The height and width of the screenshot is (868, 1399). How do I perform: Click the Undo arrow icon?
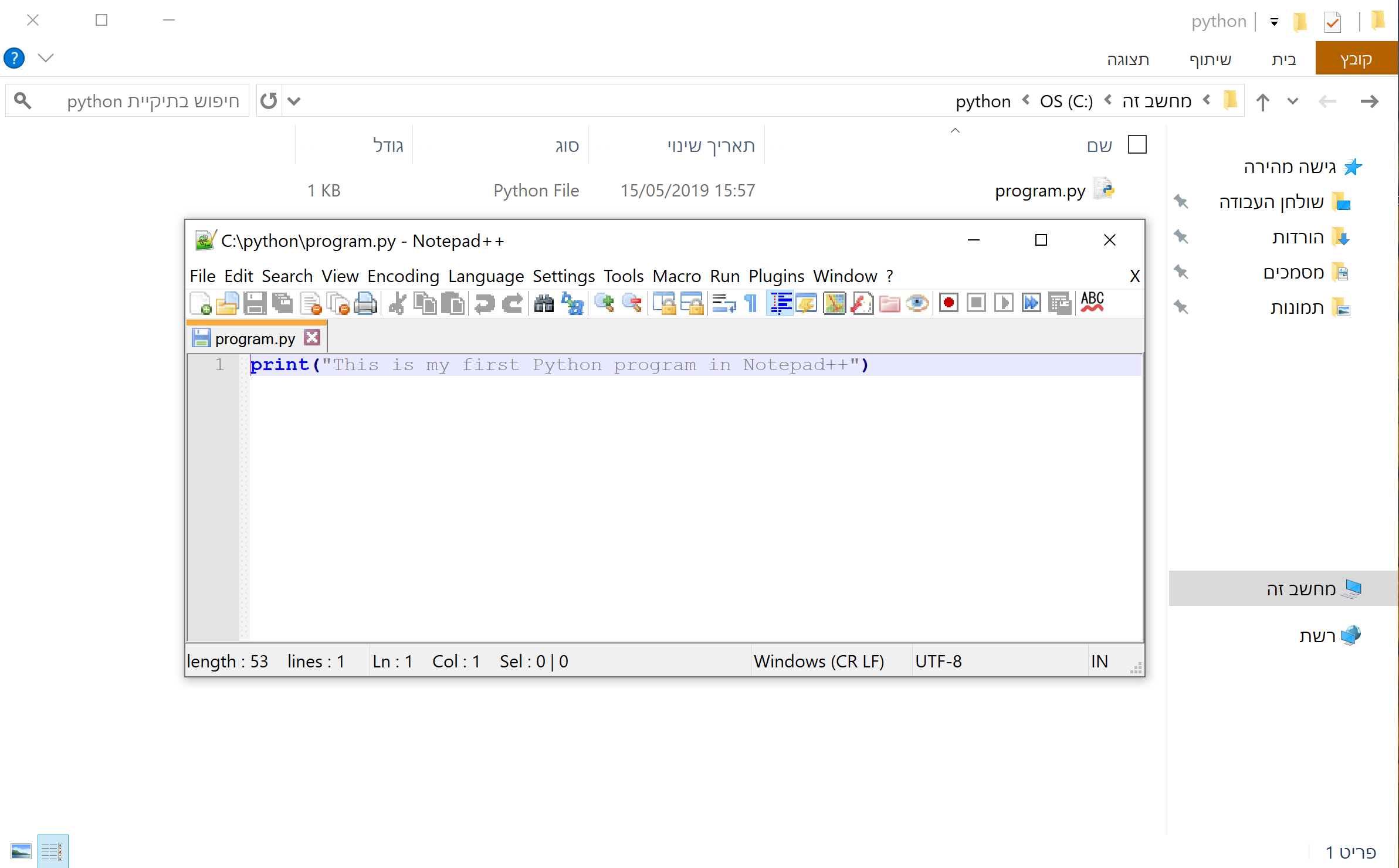click(484, 303)
